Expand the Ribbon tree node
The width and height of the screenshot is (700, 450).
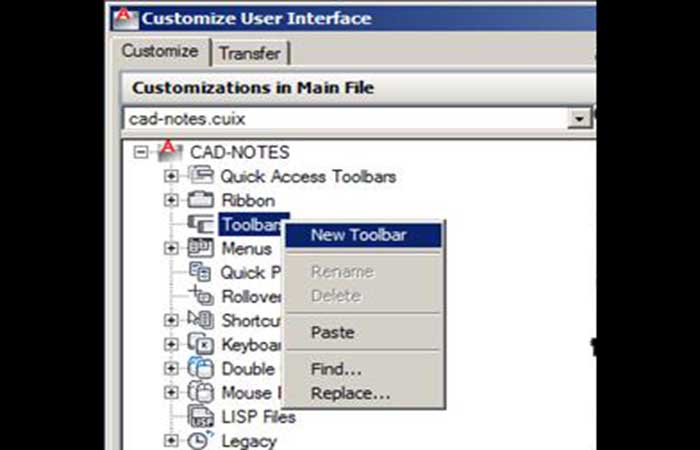pos(171,201)
